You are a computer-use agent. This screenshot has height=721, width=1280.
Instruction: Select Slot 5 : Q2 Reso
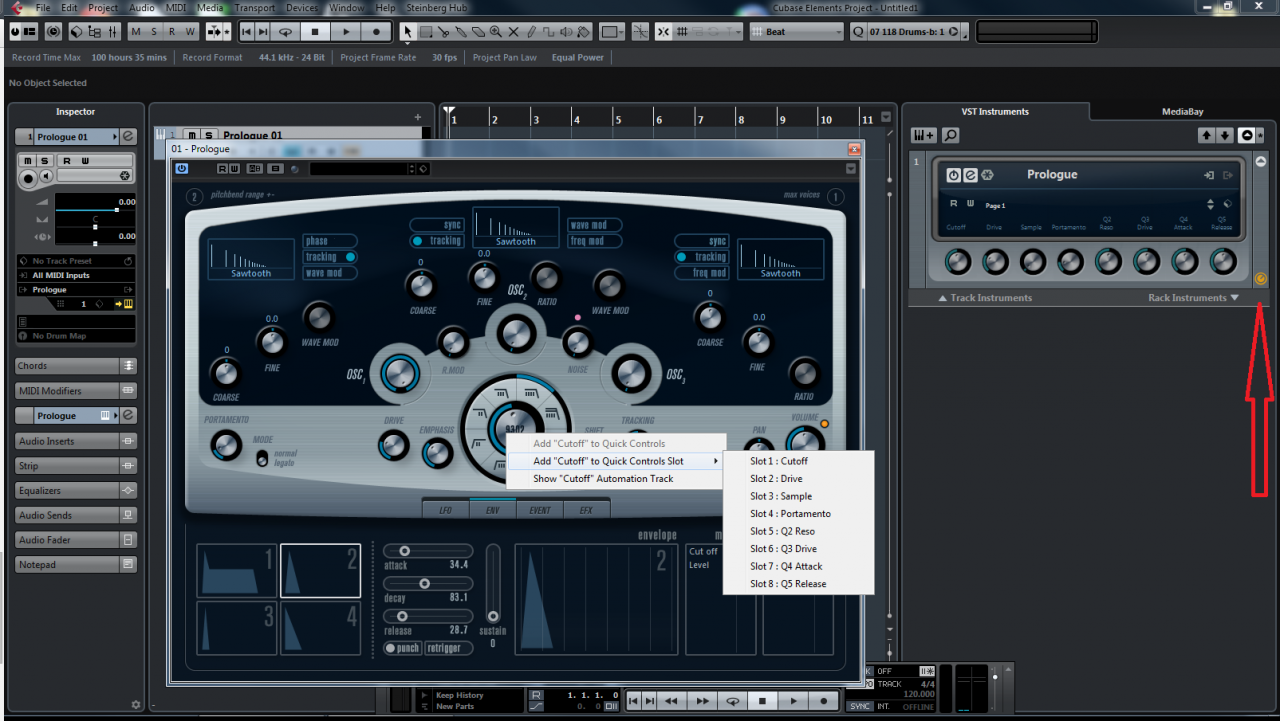pyautogui.click(x=798, y=531)
